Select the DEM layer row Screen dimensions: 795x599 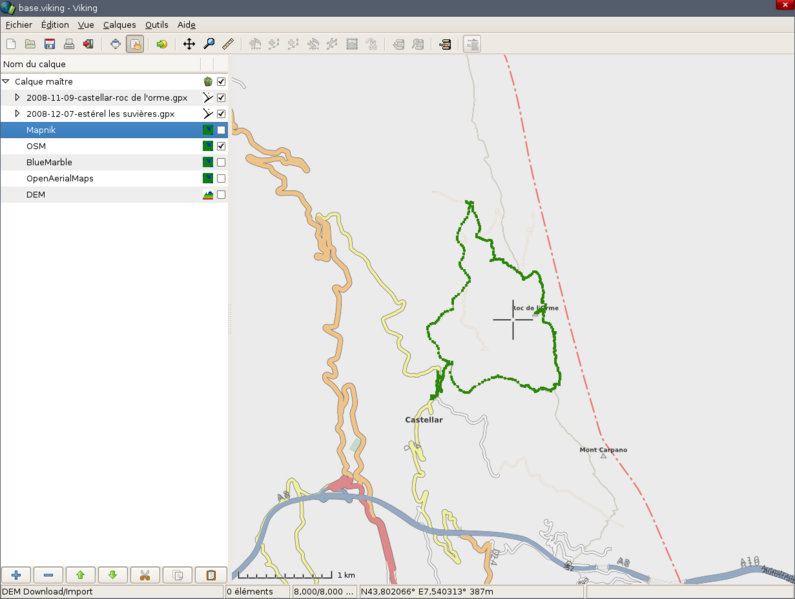pyautogui.click(x=36, y=195)
